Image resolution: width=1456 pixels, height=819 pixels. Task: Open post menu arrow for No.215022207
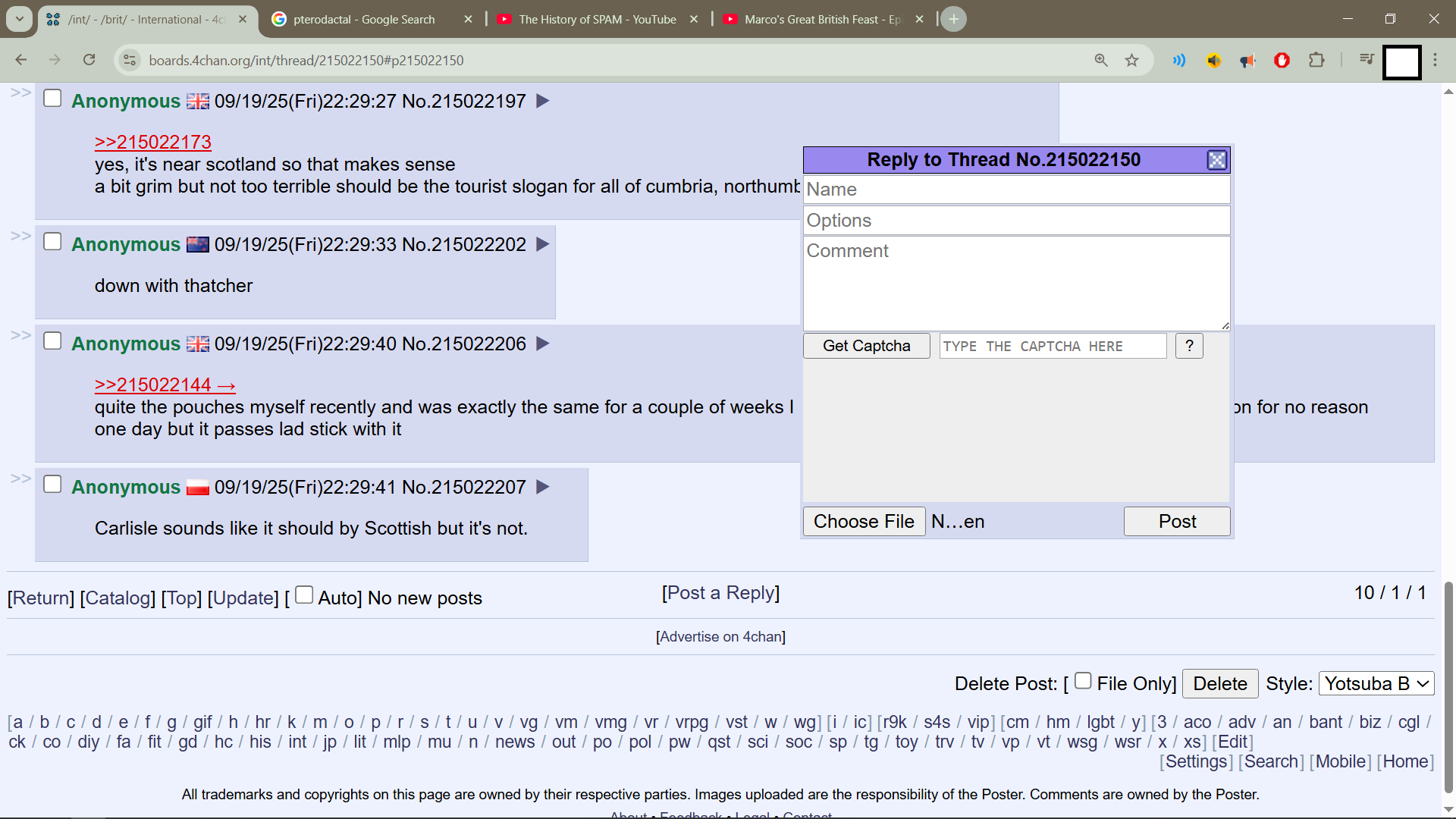542,487
